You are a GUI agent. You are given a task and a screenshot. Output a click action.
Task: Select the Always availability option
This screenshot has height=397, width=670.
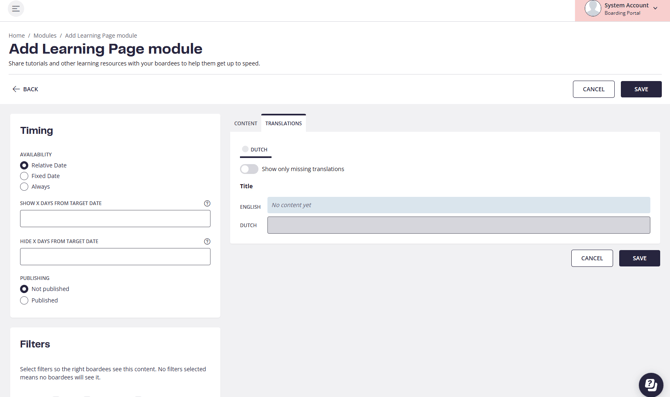24,187
